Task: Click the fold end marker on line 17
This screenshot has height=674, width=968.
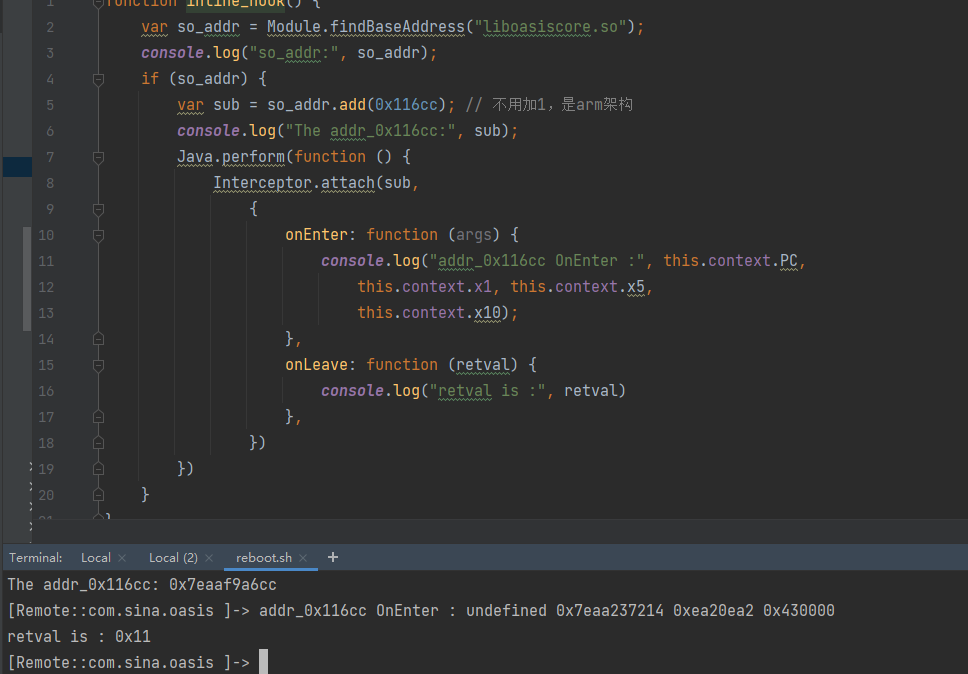Action: point(98,416)
